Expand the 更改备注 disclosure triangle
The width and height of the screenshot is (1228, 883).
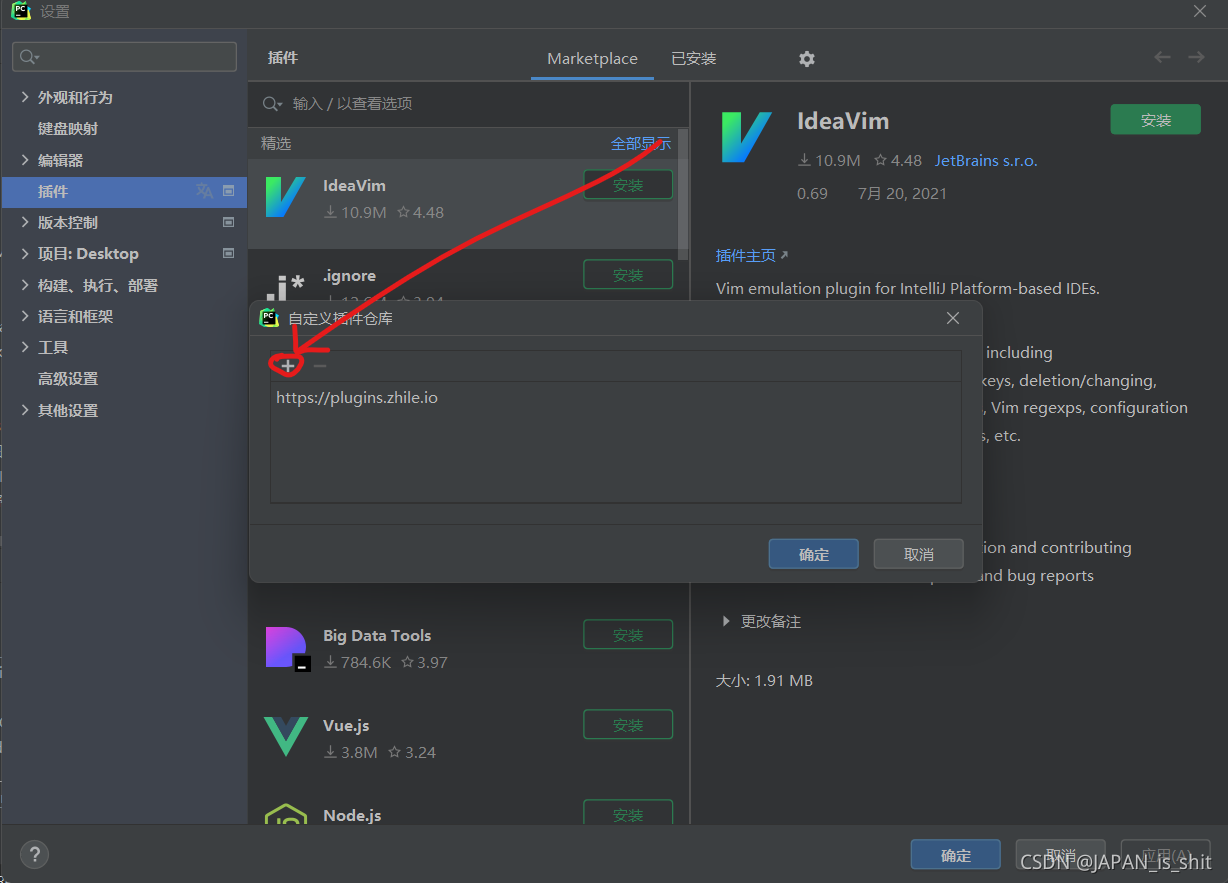click(726, 621)
